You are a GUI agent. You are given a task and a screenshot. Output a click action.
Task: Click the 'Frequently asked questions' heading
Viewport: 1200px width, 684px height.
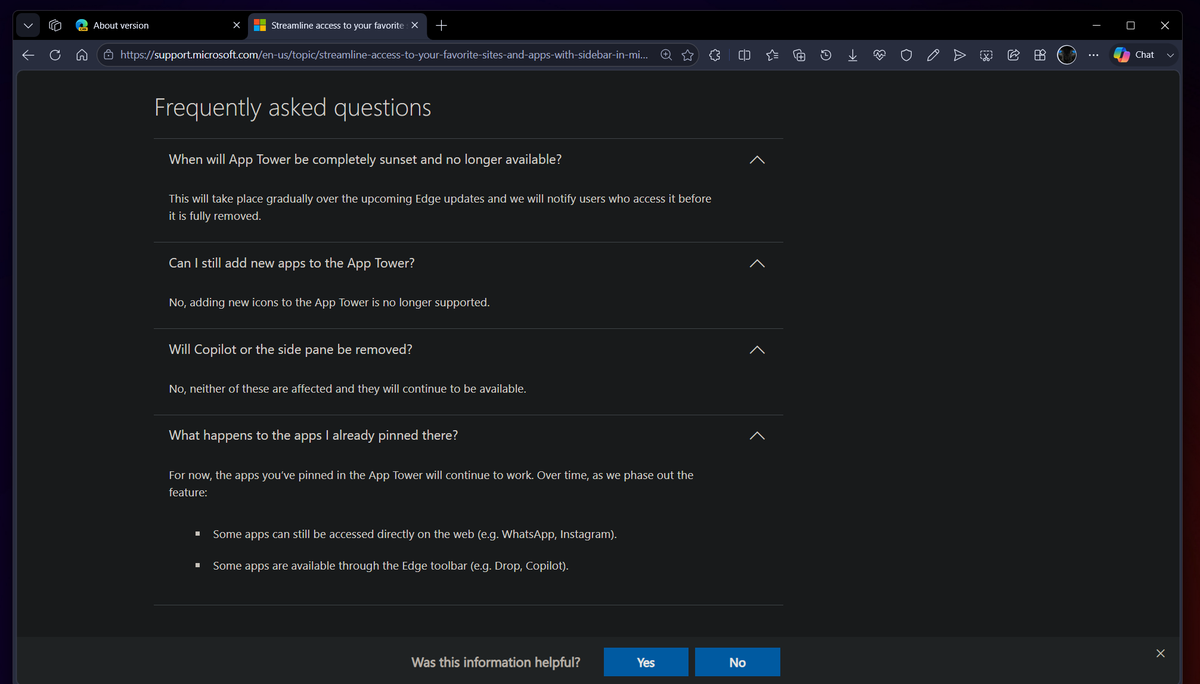pyautogui.click(x=293, y=108)
